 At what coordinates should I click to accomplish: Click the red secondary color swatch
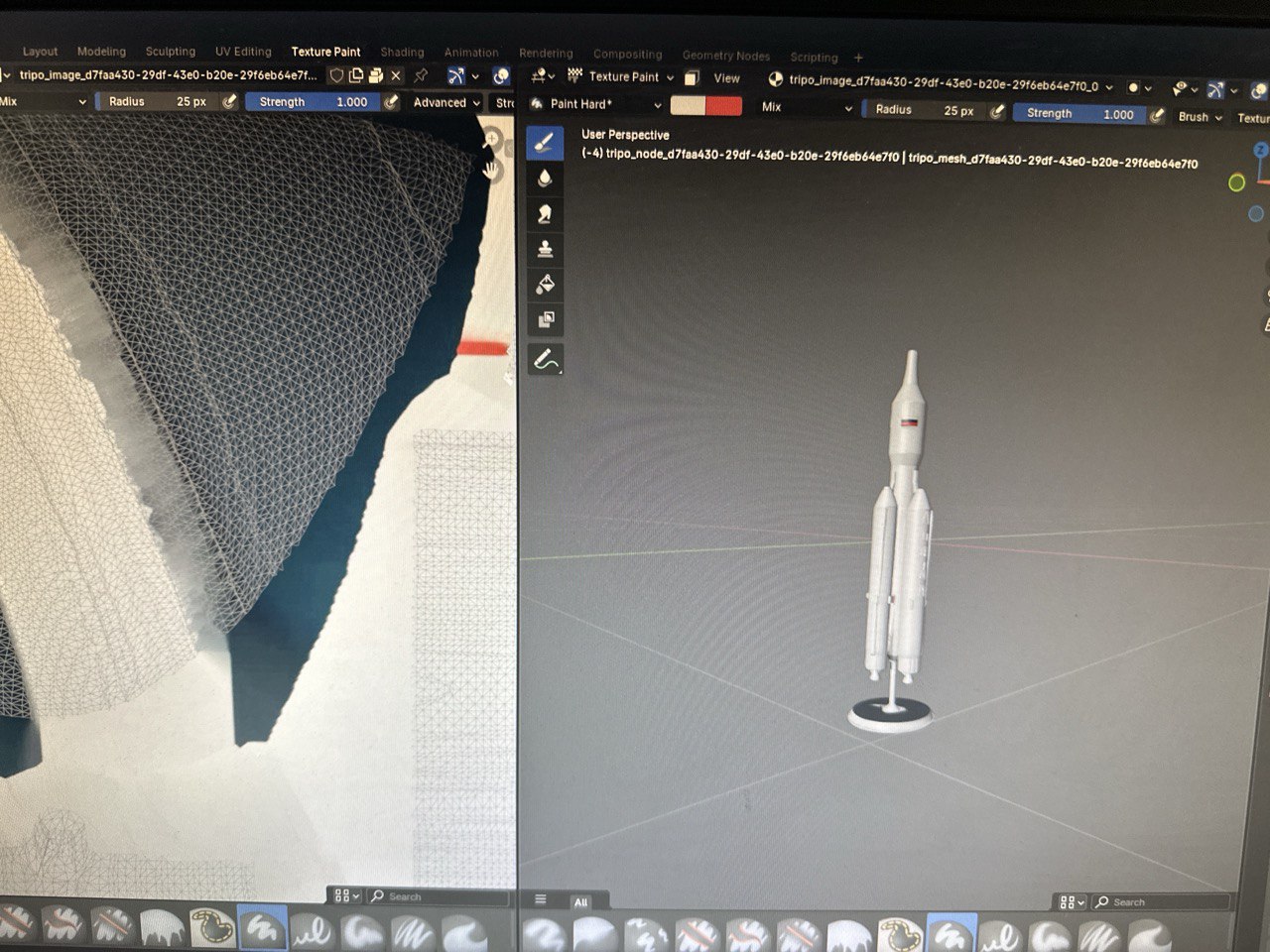click(x=723, y=106)
